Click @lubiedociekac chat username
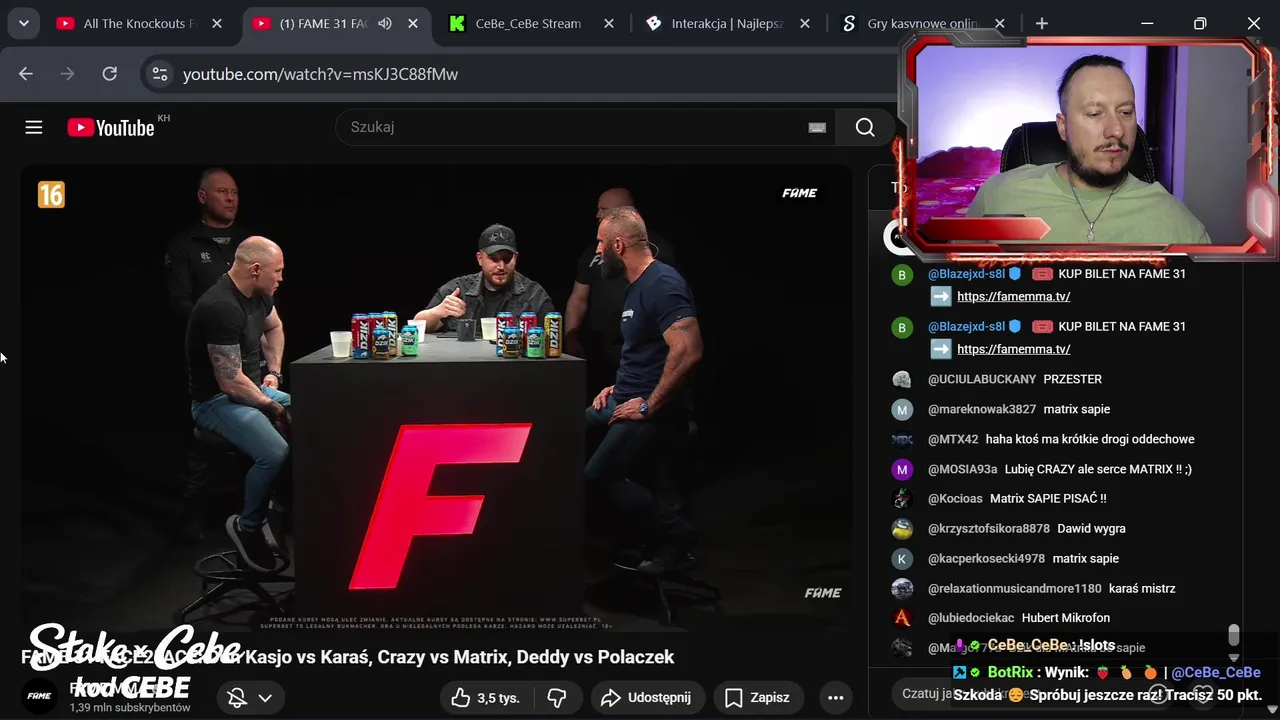The width and height of the screenshot is (1280, 720). tap(971, 618)
